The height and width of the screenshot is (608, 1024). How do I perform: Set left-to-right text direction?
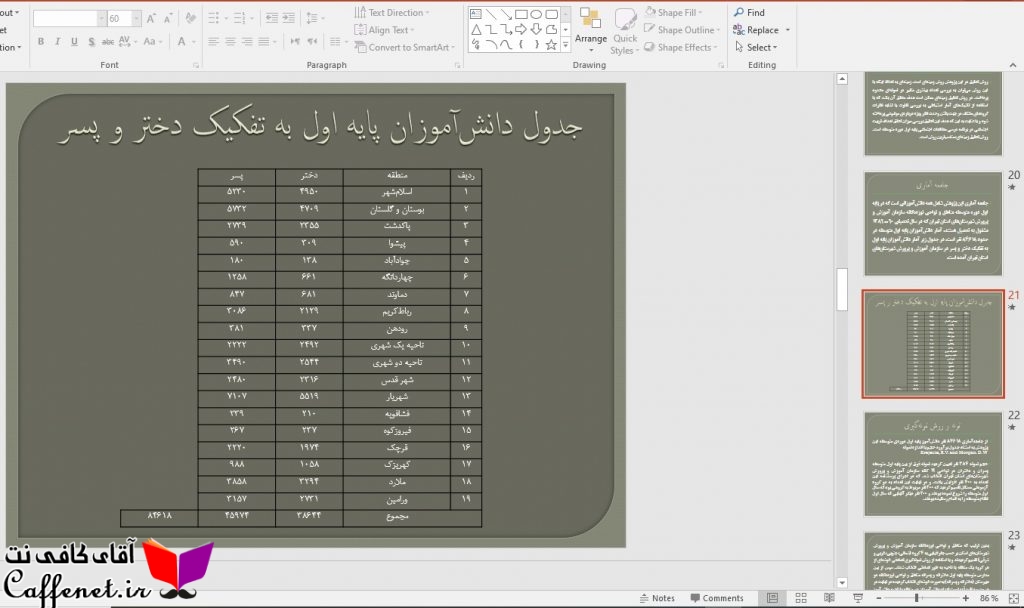click(x=295, y=42)
